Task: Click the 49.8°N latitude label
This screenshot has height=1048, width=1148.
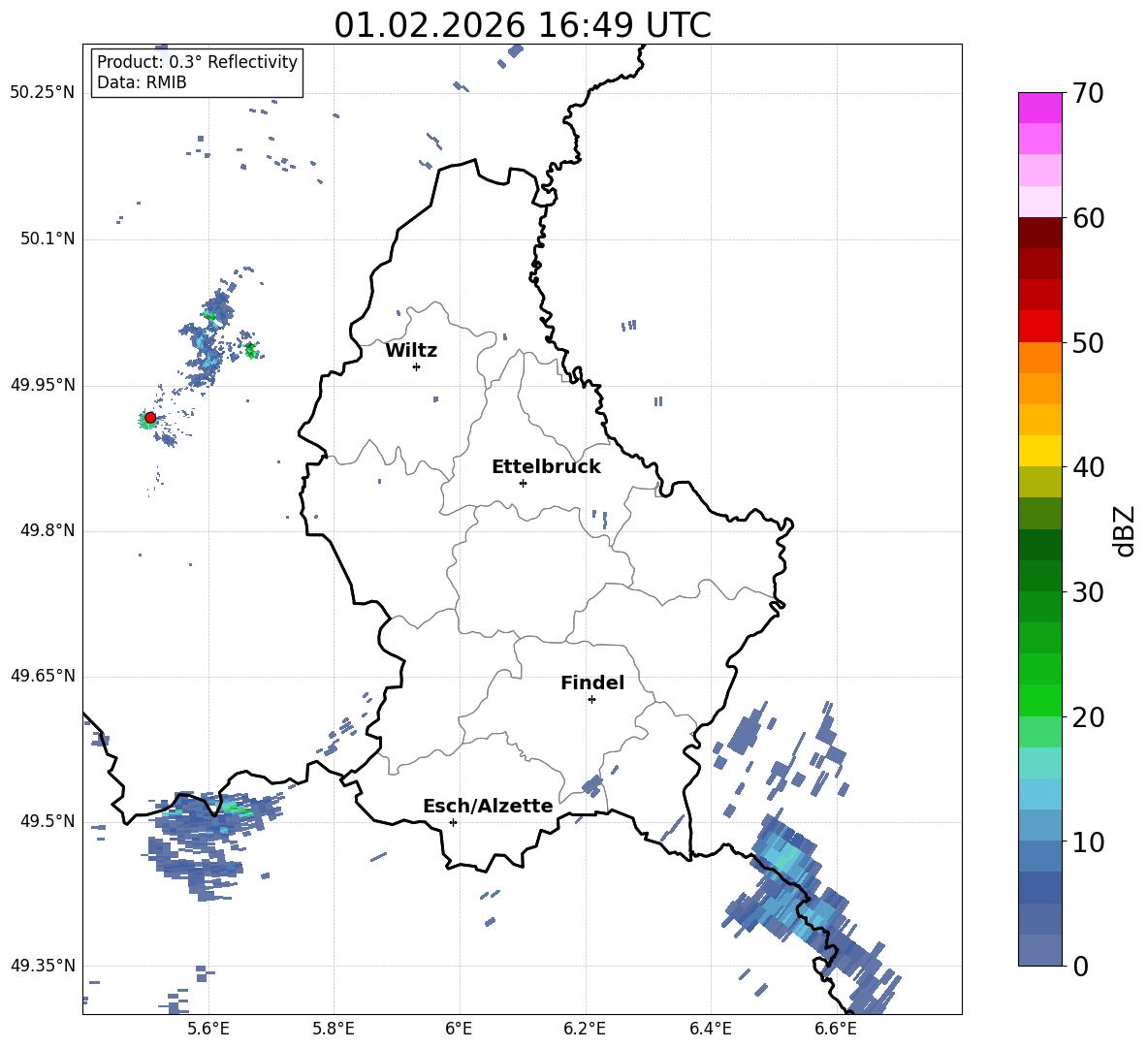Action: click(48, 530)
